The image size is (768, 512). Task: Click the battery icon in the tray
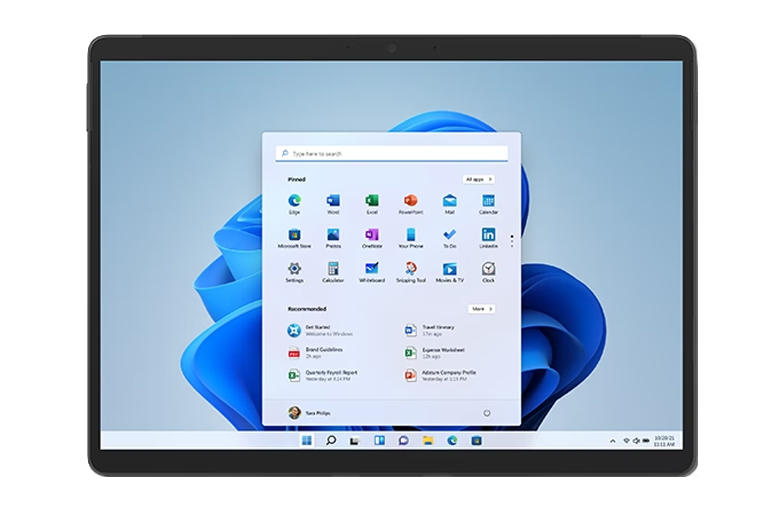coord(646,441)
